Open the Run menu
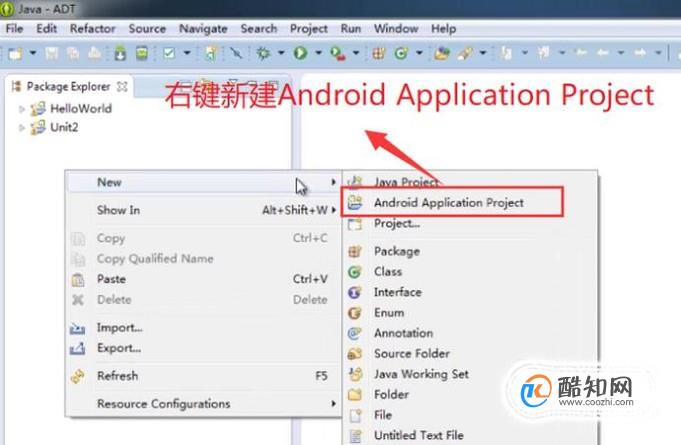 (x=351, y=29)
